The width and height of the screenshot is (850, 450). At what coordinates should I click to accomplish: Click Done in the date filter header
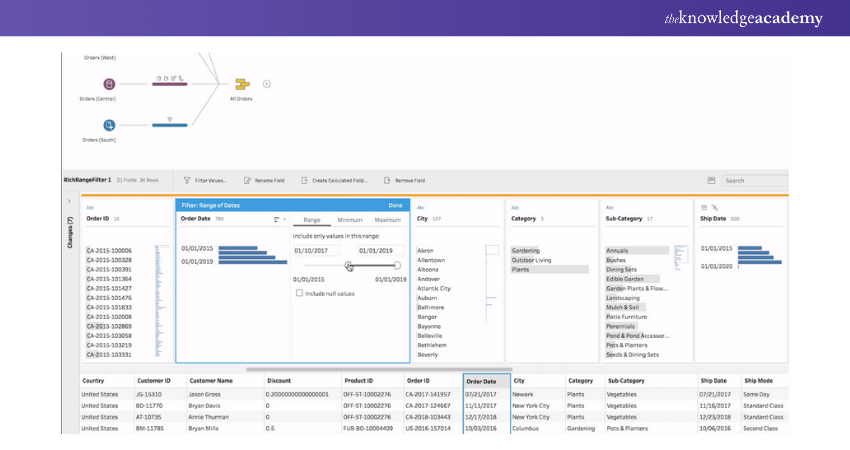coord(395,205)
